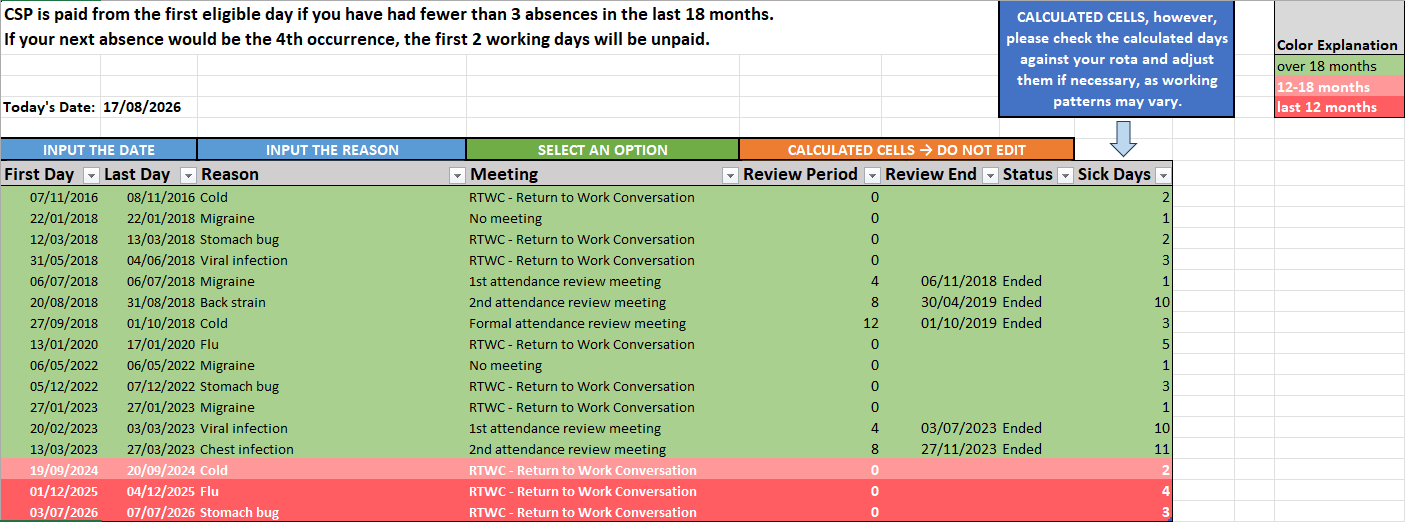Screen dimensions: 1405x522
Task: Select the green over 18 months swatch
Action: click(x=1338, y=66)
